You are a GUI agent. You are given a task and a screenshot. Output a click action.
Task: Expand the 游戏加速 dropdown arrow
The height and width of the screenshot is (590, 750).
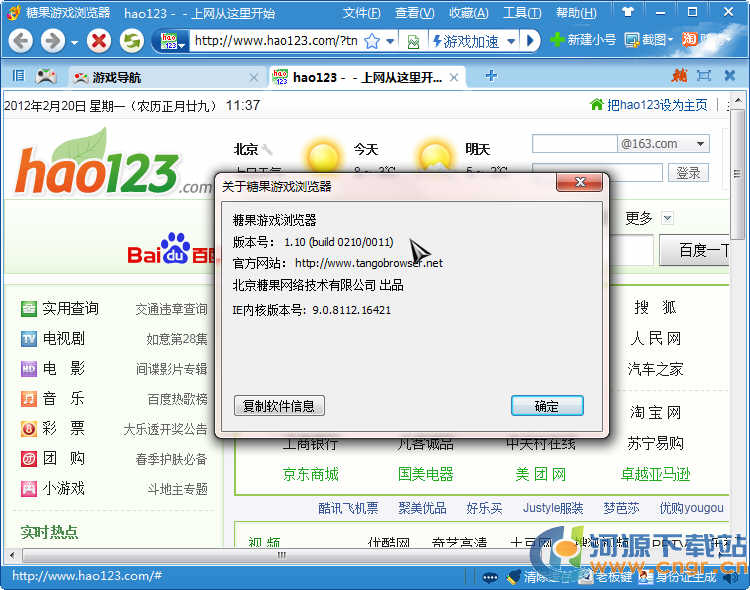[511, 41]
